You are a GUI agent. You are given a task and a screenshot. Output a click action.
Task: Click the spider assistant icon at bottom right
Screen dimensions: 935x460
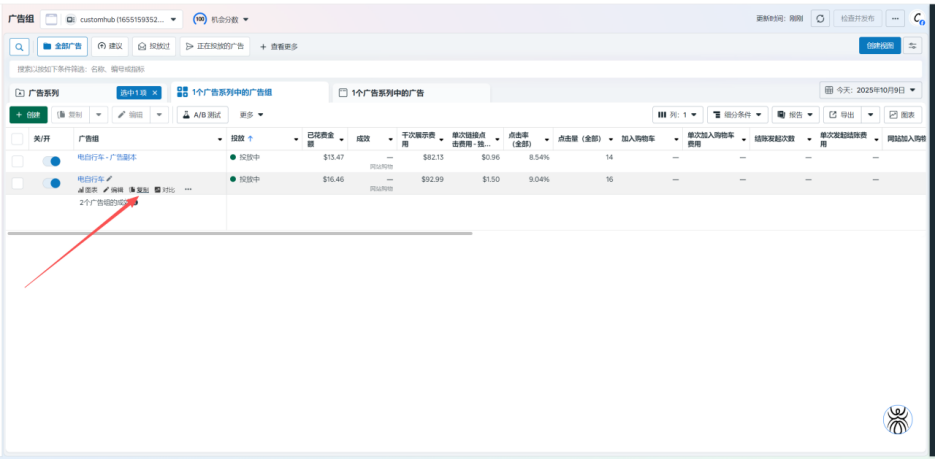(898, 419)
